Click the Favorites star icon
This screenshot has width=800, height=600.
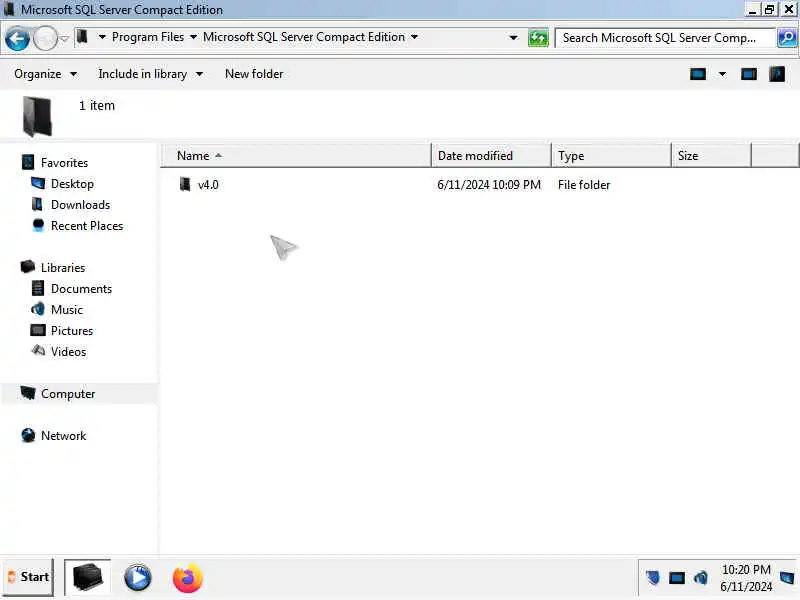pyautogui.click(x=28, y=162)
